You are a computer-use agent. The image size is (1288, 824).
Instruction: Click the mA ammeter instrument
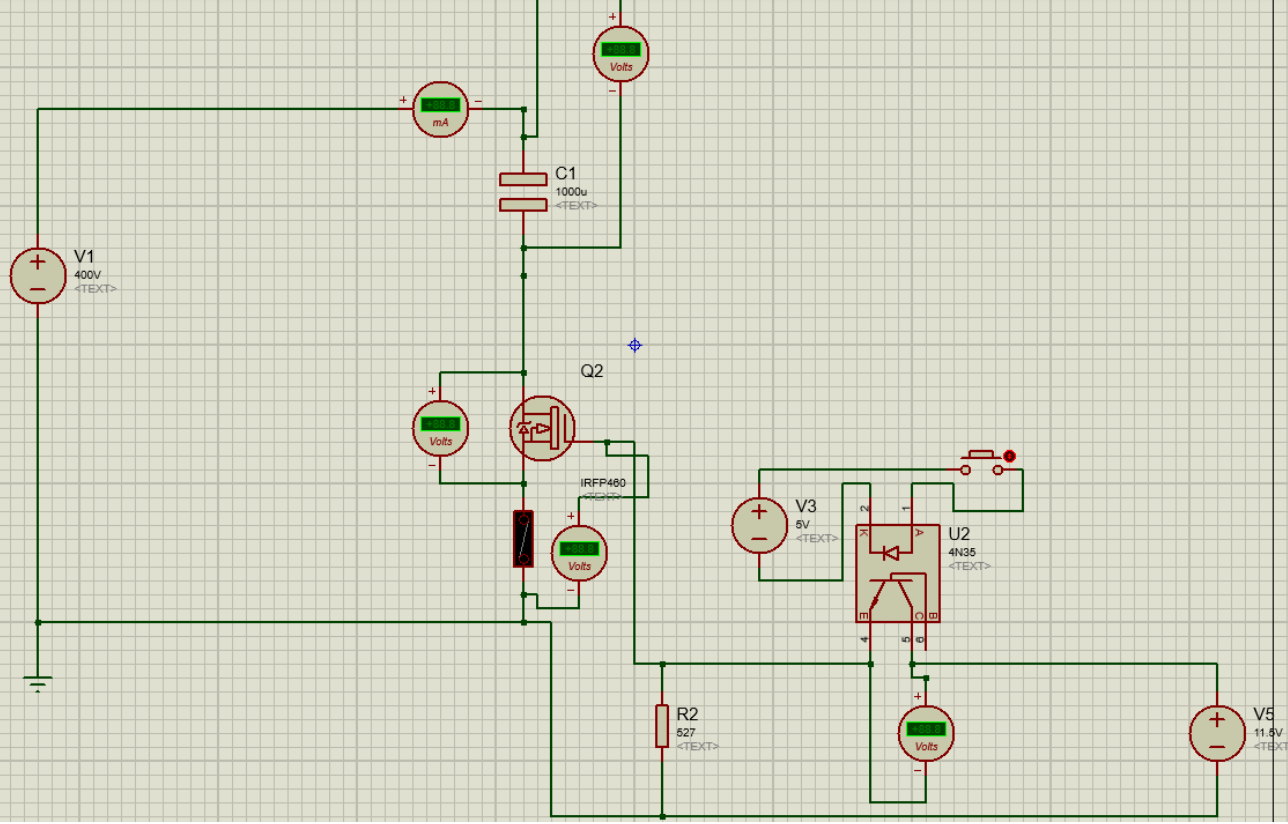pos(440,110)
